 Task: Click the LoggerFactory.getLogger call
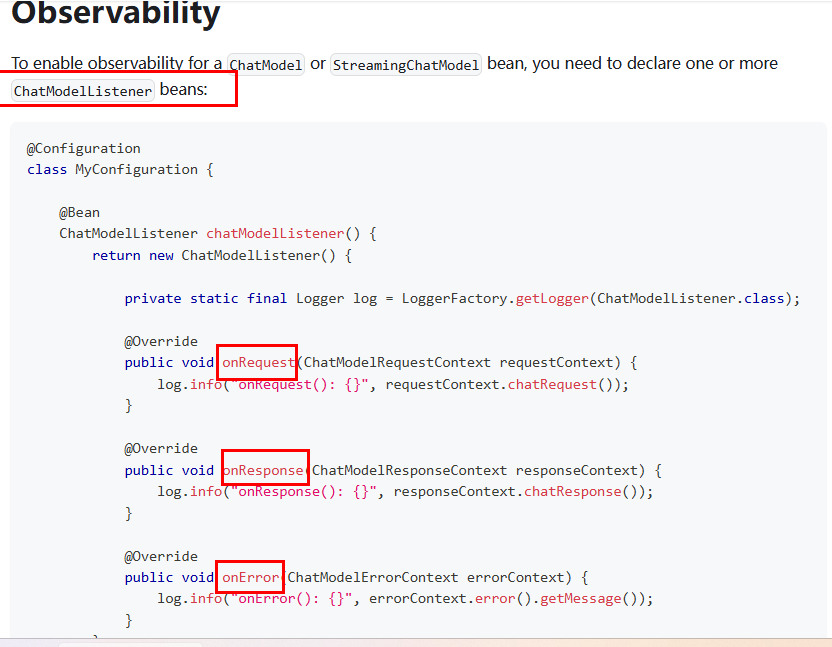600,298
